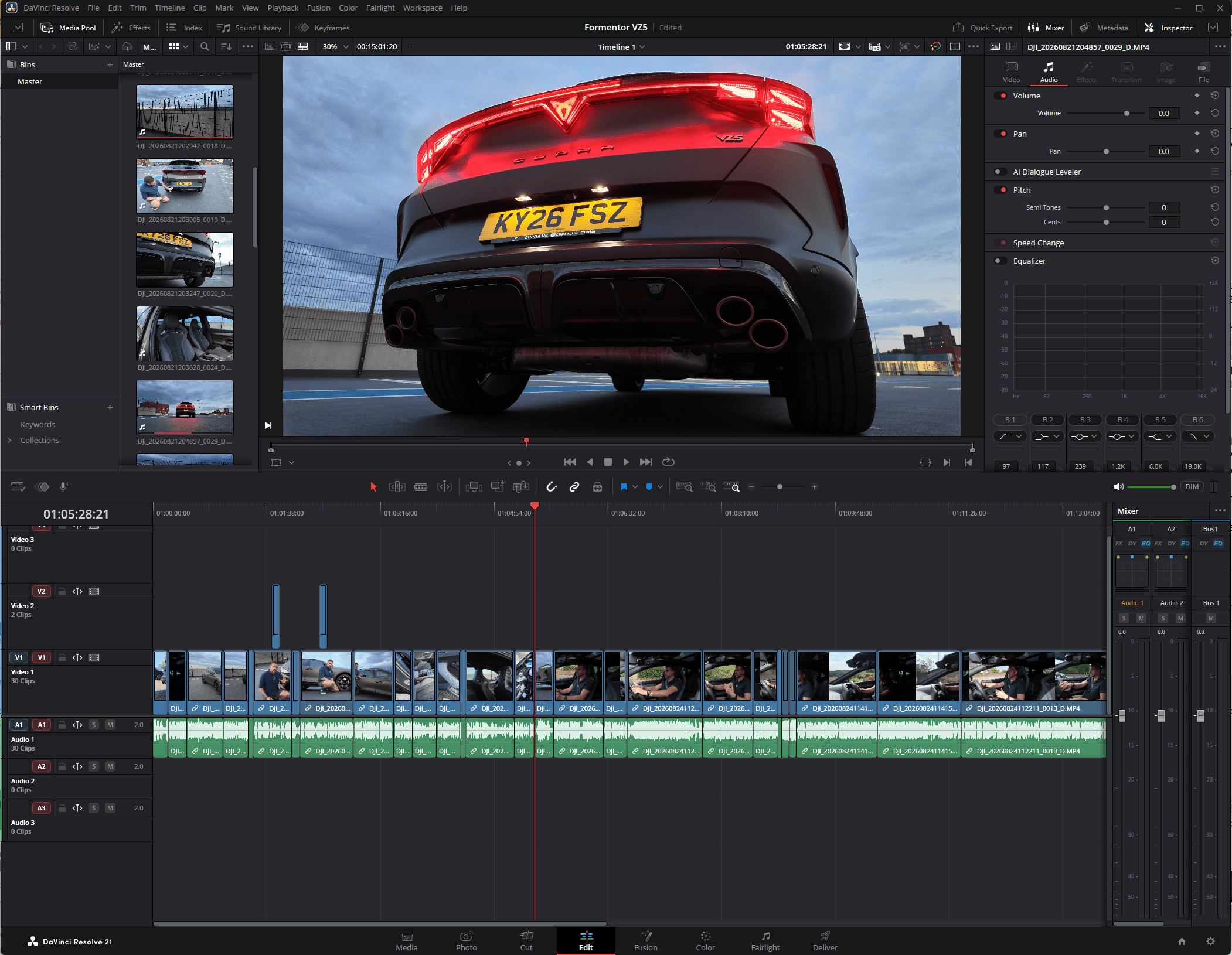Open the File menu
Viewport: 1232px width, 955px height.
[x=93, y=8]
